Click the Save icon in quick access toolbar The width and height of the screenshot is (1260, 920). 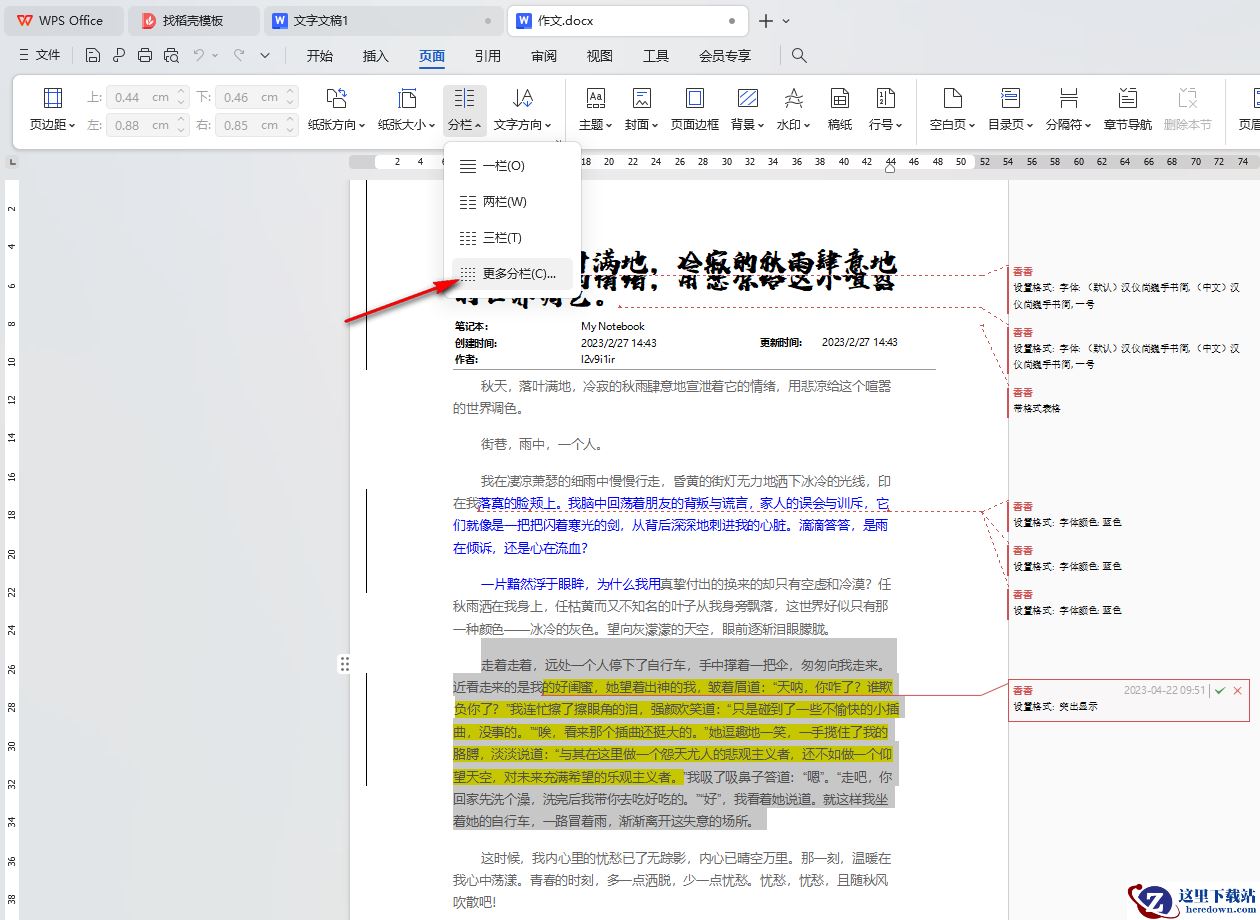93,55
